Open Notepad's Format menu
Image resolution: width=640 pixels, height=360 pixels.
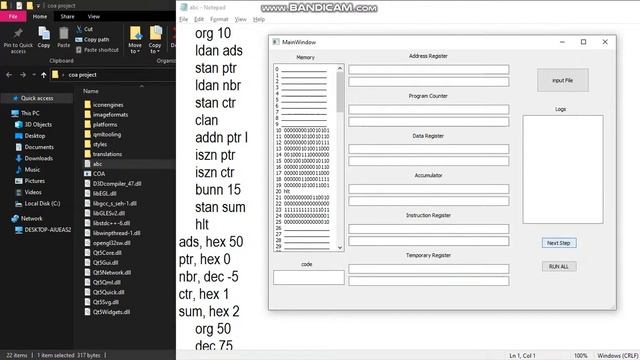[219, 19]
